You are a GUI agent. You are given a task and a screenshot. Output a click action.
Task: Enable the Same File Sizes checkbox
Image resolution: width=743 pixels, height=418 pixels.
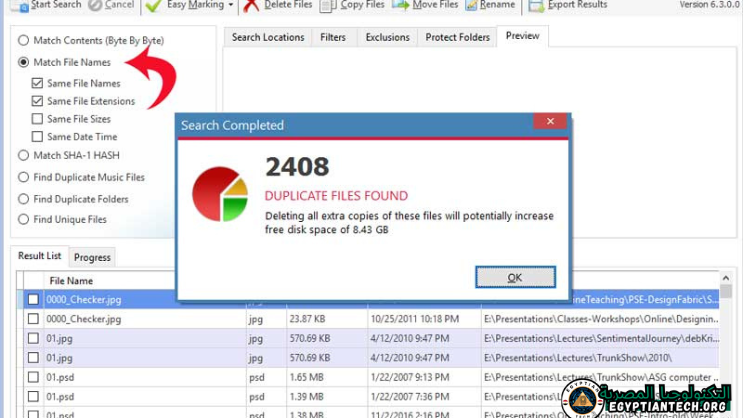38,119
